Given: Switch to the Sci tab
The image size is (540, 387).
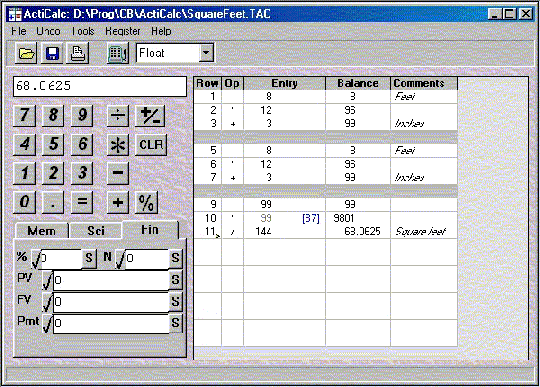Looking at the screenshot, I should pos(95,230).
